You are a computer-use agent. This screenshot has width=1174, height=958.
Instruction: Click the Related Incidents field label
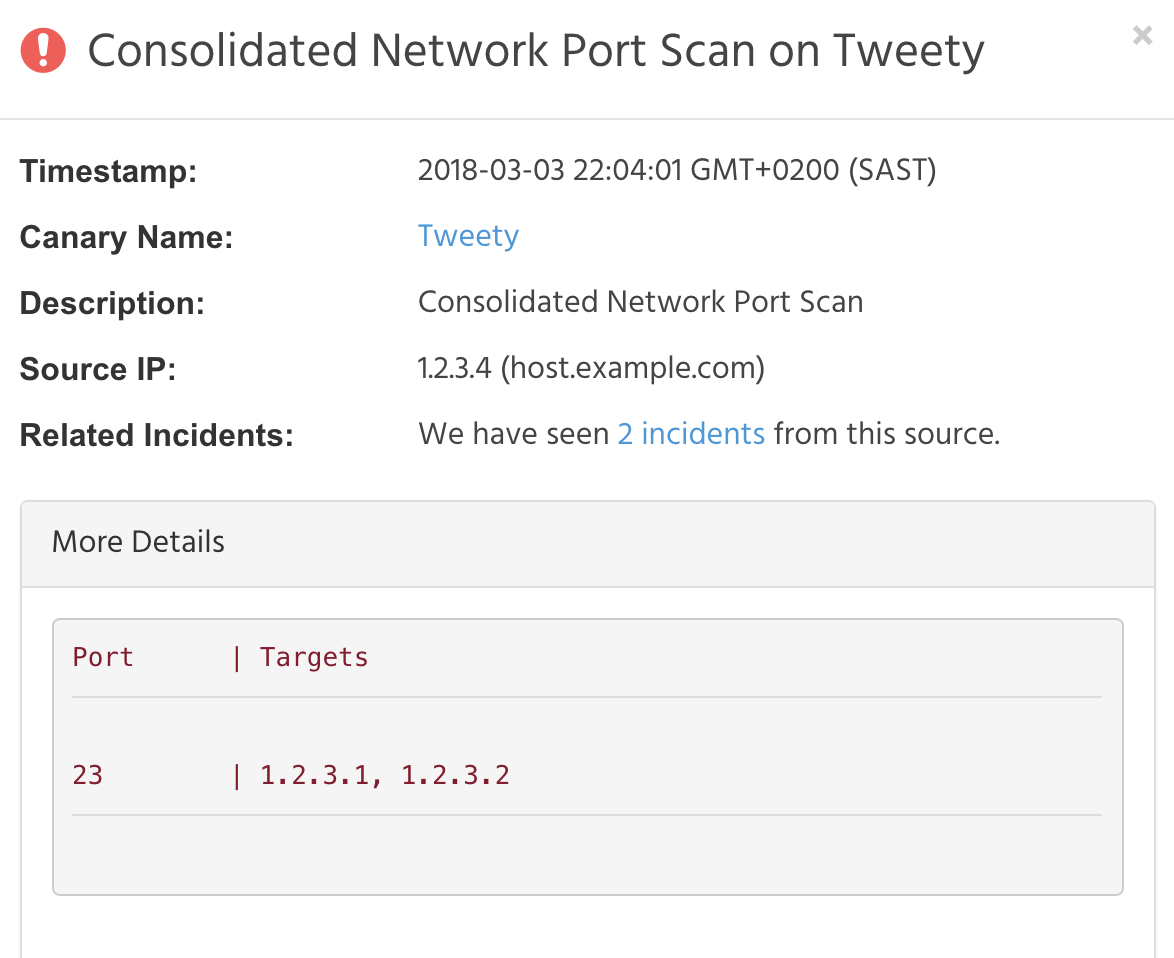(x=156, y=435)
